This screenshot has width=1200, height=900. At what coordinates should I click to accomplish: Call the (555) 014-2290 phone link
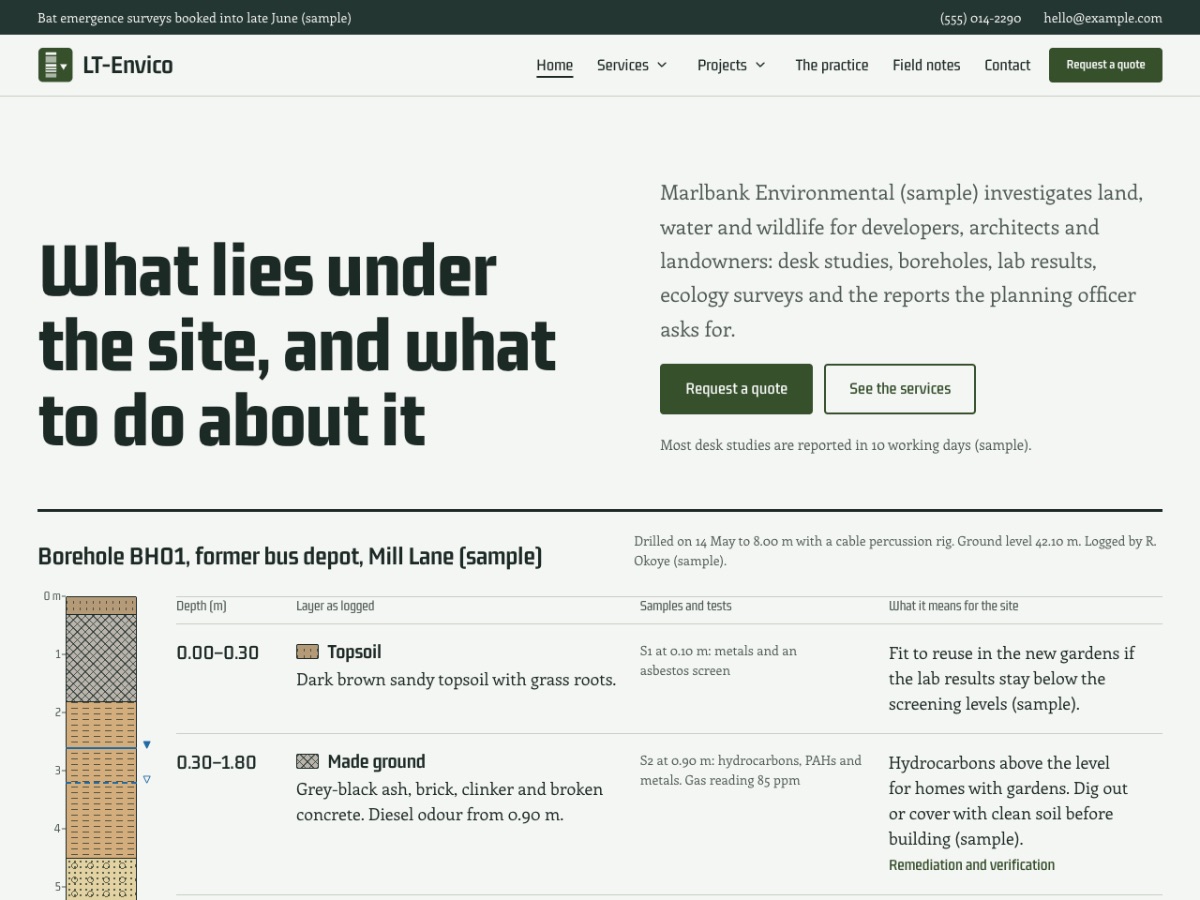click(x=981, y=18)
